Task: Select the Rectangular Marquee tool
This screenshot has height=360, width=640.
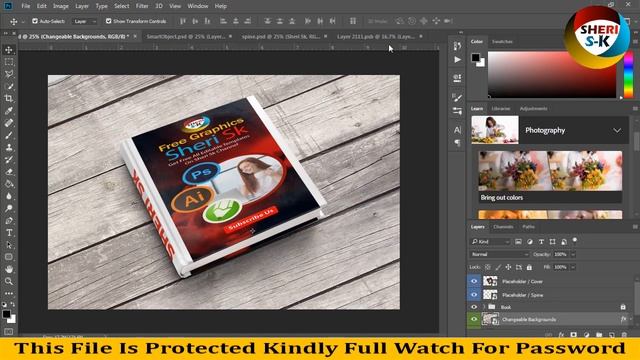Action: click(9, 62)
